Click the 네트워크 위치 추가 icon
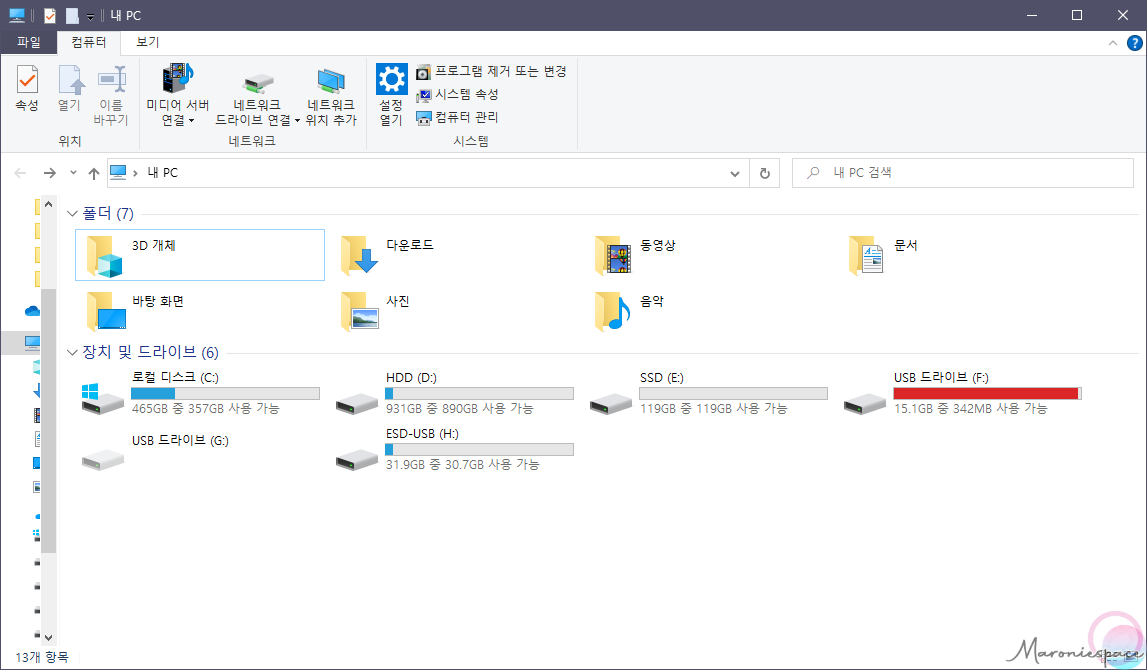The height and width of the screenshot is (670, 1147). pos(331,82)
